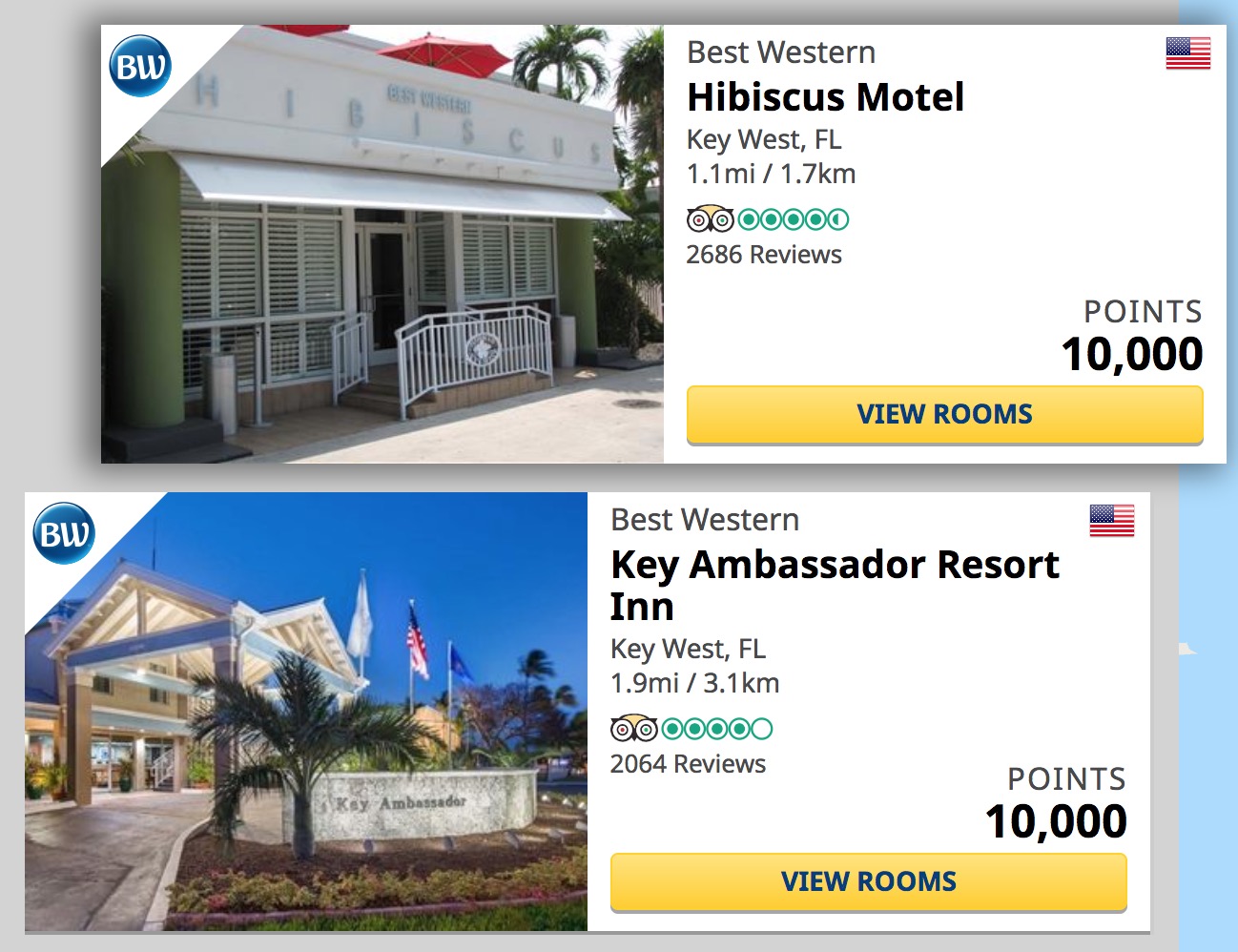Open the 2686 Reviews link
This screenshot has width=1238, height=952.
tap(764, 255)
